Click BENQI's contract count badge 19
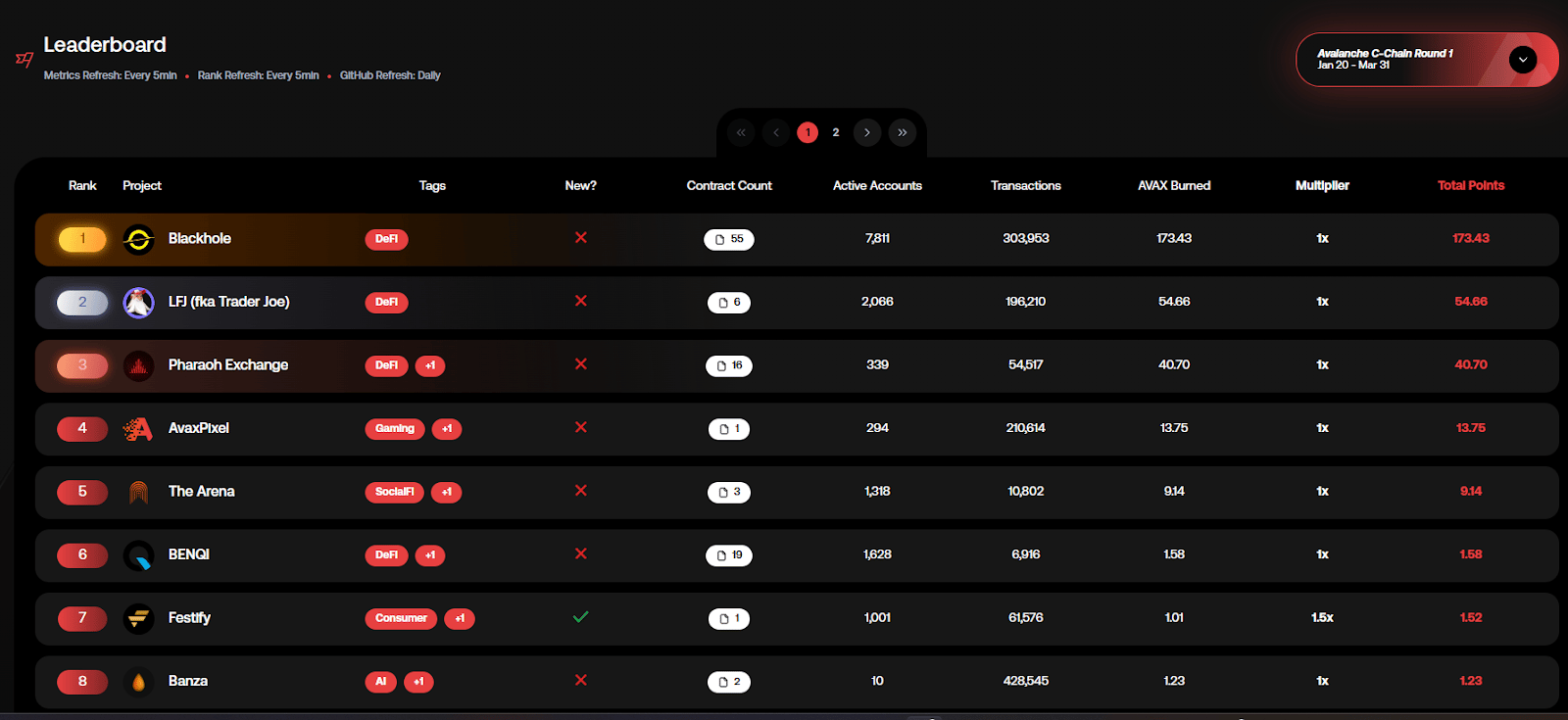The image size is (1568, 720). 729,555
